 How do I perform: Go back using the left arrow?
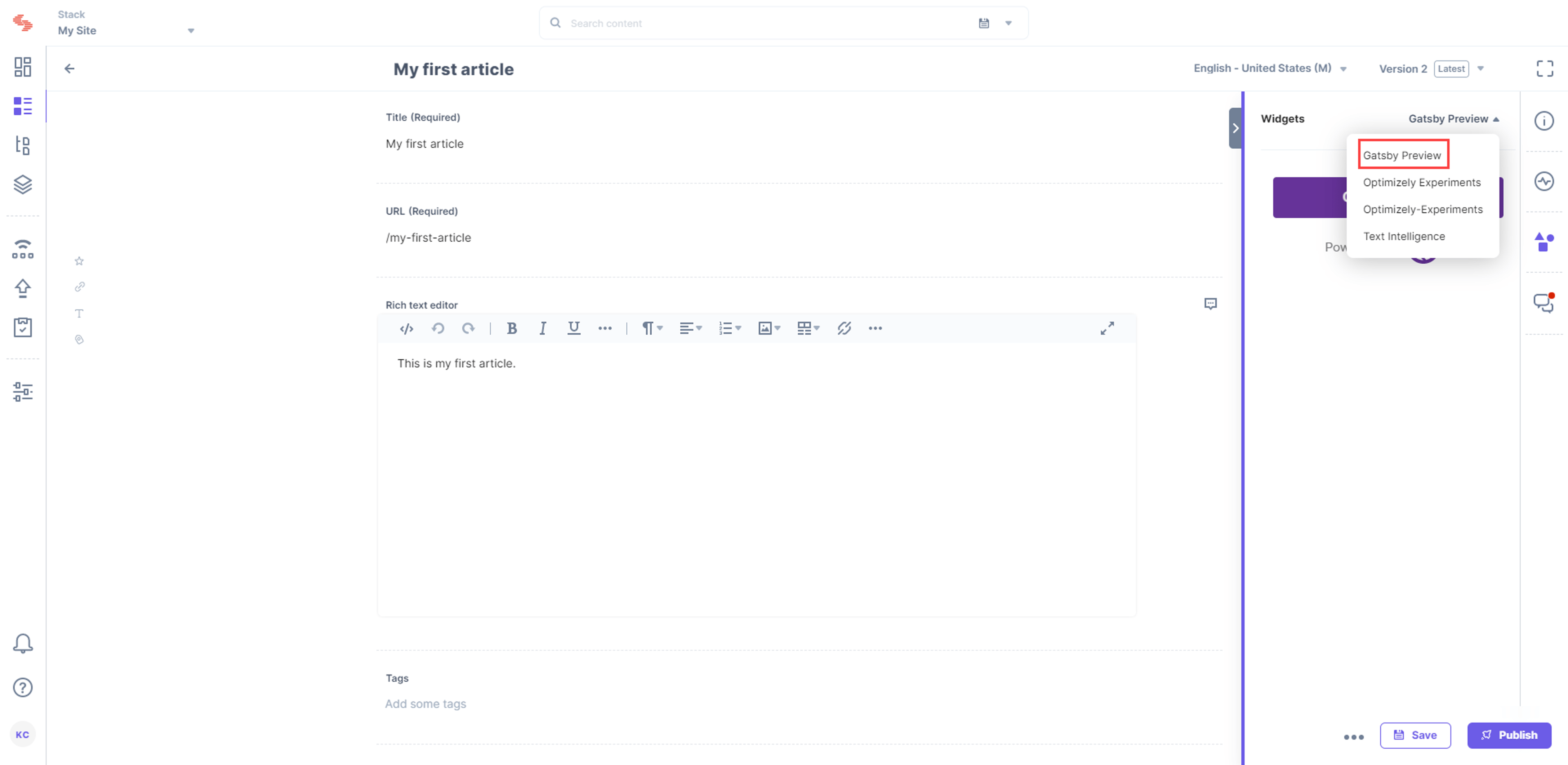[69, 68]
